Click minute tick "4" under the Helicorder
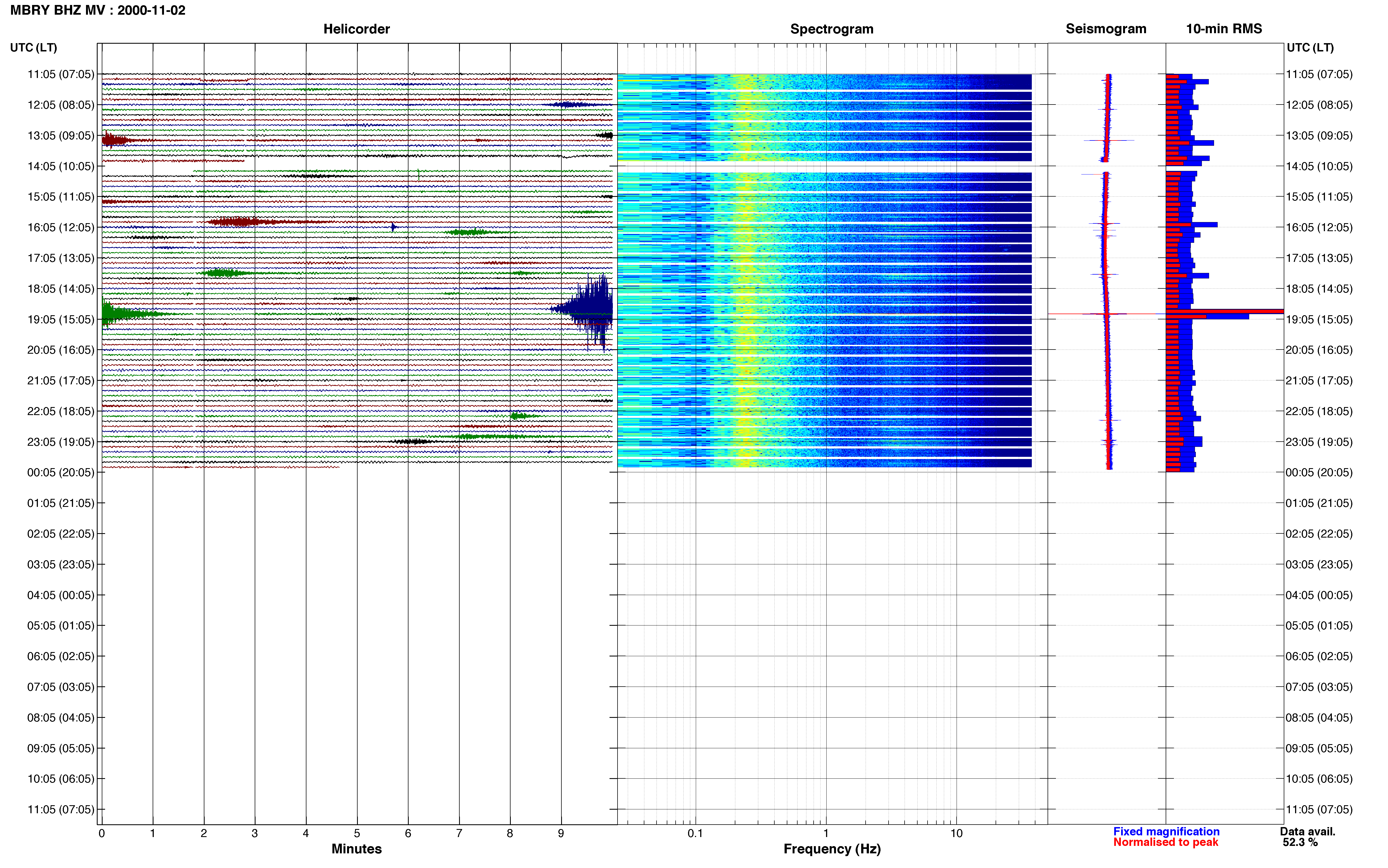This screenshot has width=1388, height=868. coord(306,833)
